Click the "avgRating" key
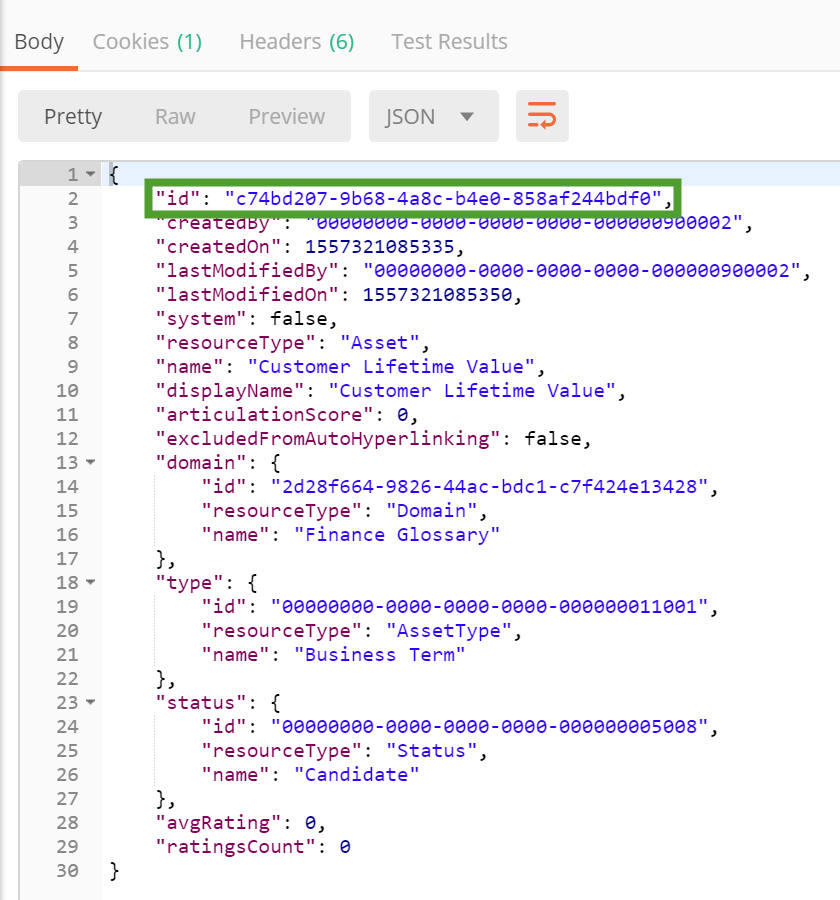Screen dimensions: 840x900 (x=218, y=823)
